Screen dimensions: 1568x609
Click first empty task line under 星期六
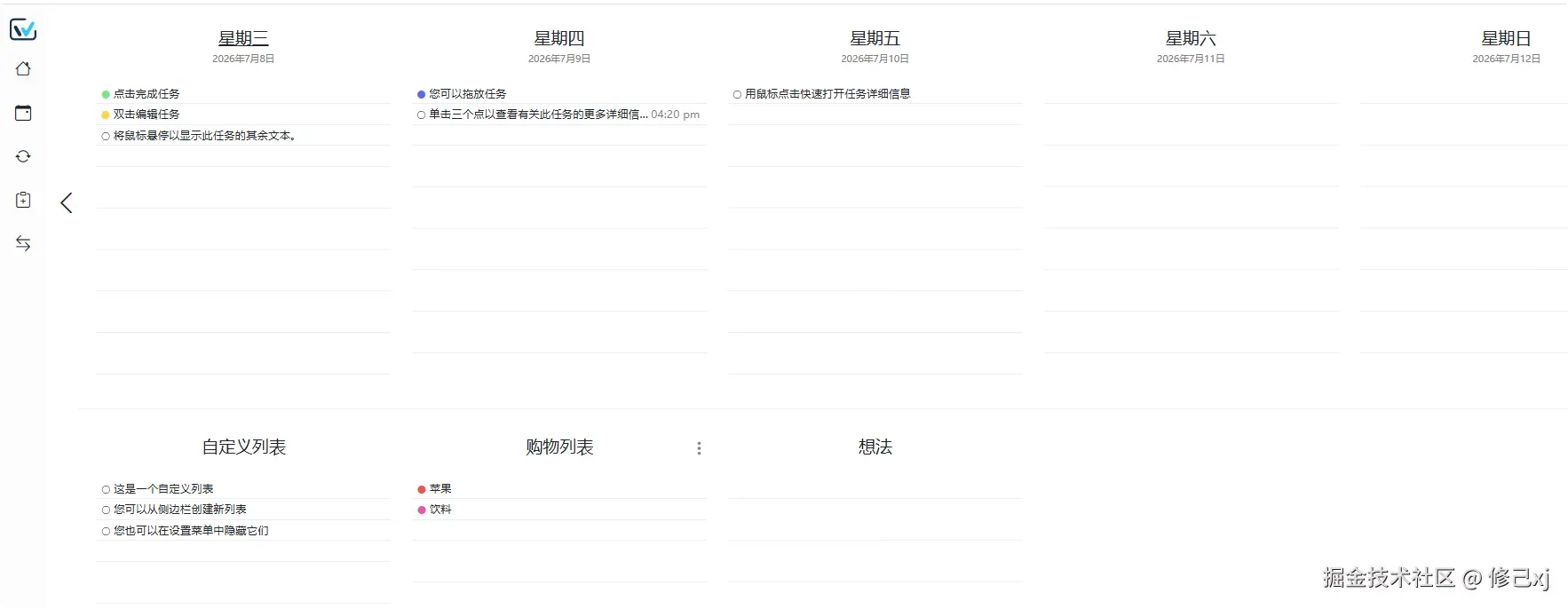(x=1191, y=94)
